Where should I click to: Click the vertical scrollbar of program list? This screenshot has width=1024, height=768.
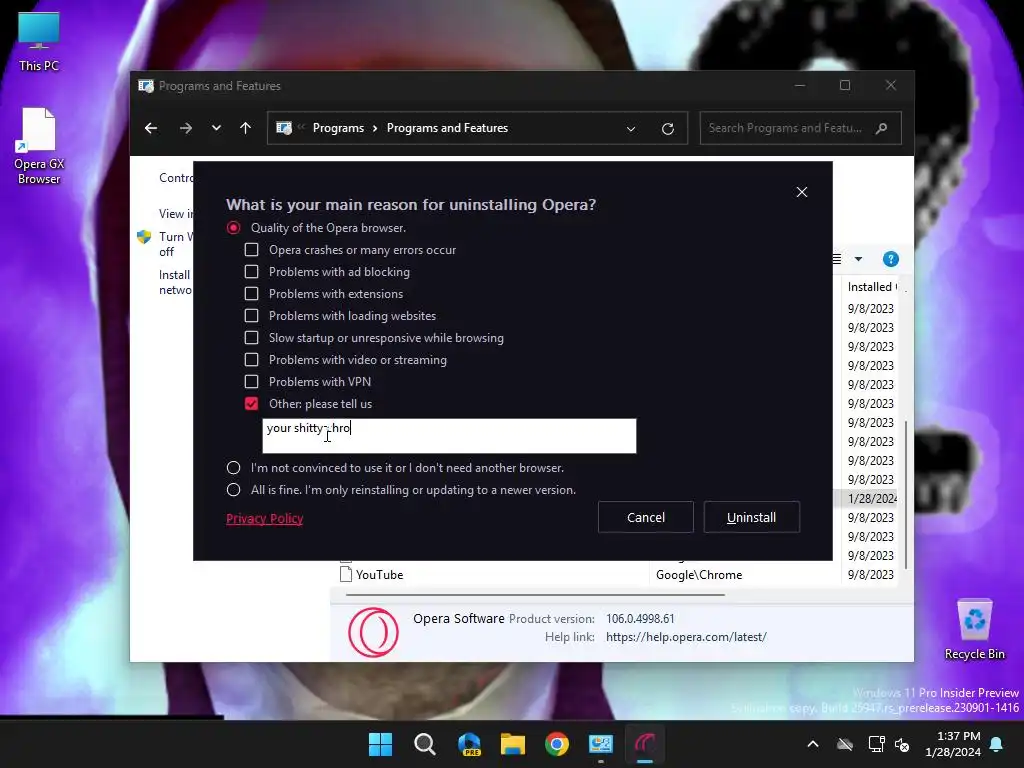tap(905, 494)
